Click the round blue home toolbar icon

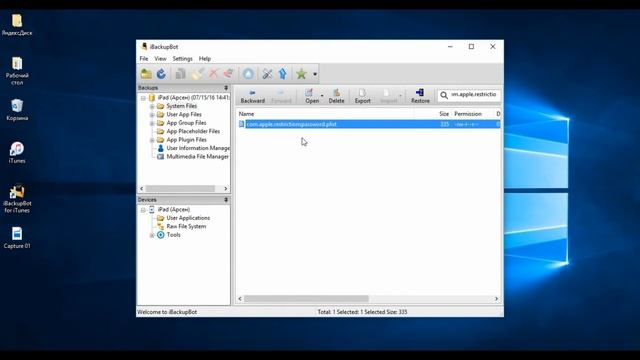coord(248,74)
